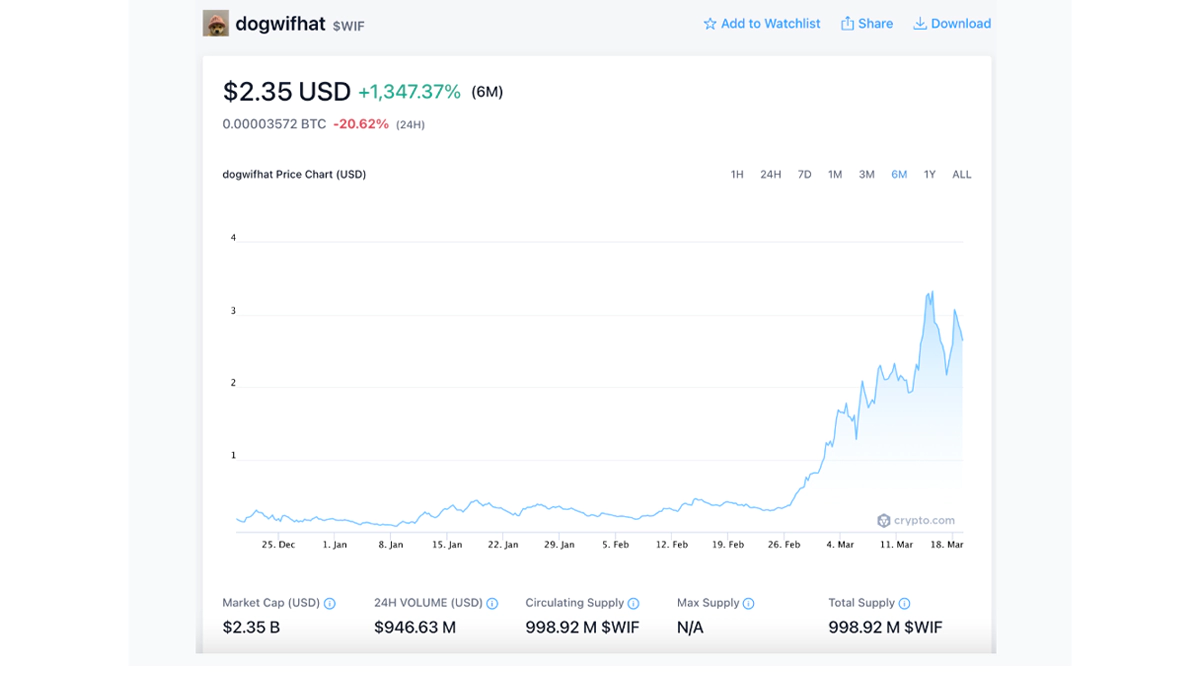Open the 24H Volume info icon
Screen dimensions: 1200x675
point(492,604)
